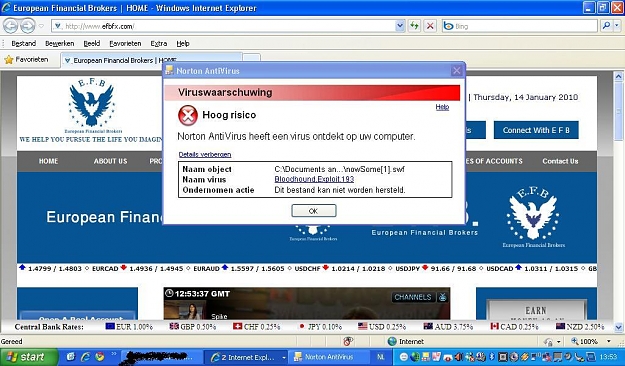Screen dimensions: 625x366
Task: Click the taskbar clock showing 13:53
Action: point(608,357)
